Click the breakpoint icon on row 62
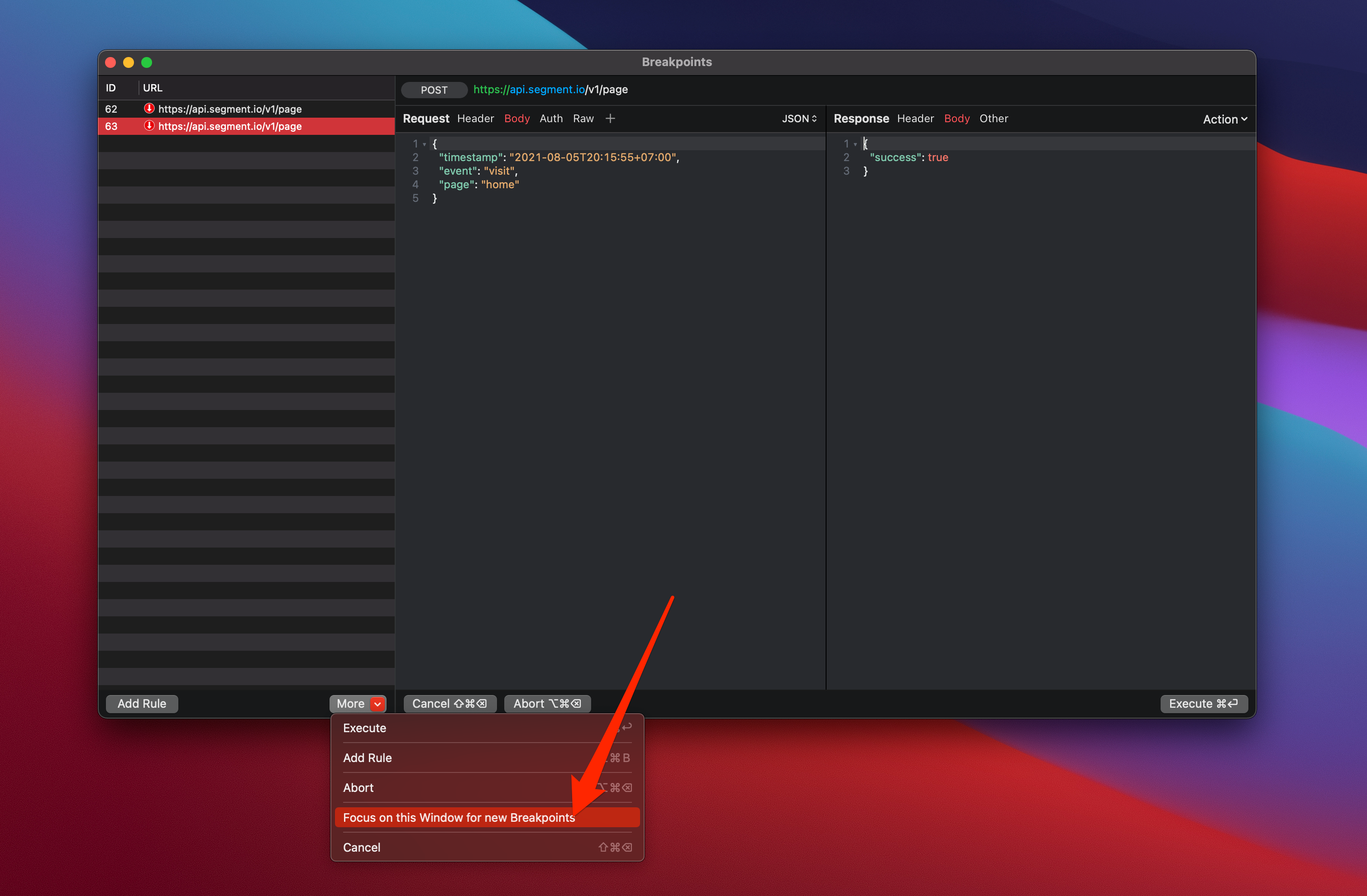This screenshot has height=896, width=1367. coord(149,109)
